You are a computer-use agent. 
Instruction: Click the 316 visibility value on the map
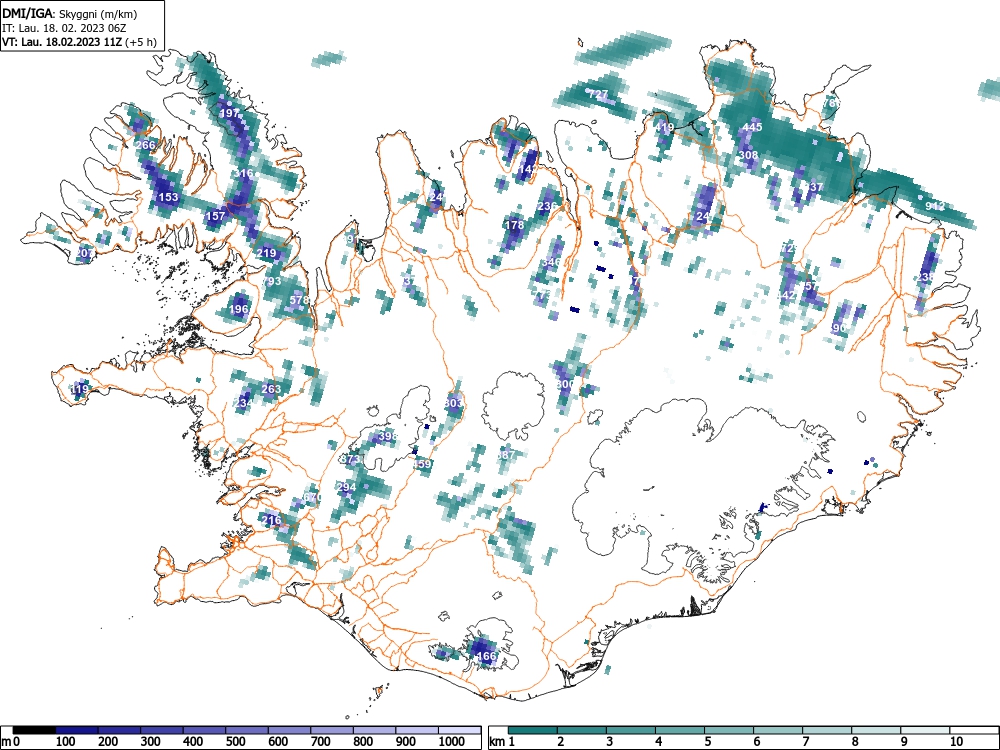pos(244,173)
